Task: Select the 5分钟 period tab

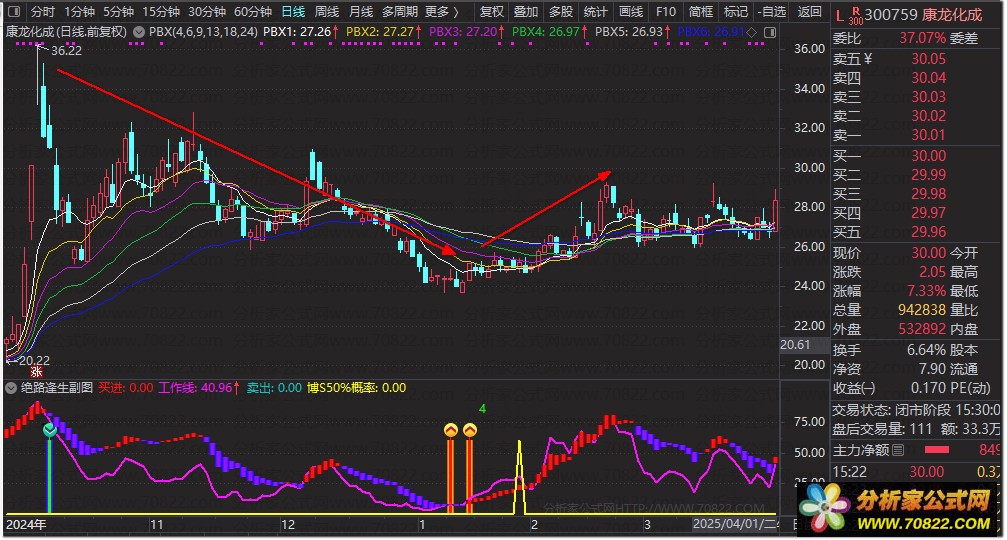Action: click(x=118, y=12)
